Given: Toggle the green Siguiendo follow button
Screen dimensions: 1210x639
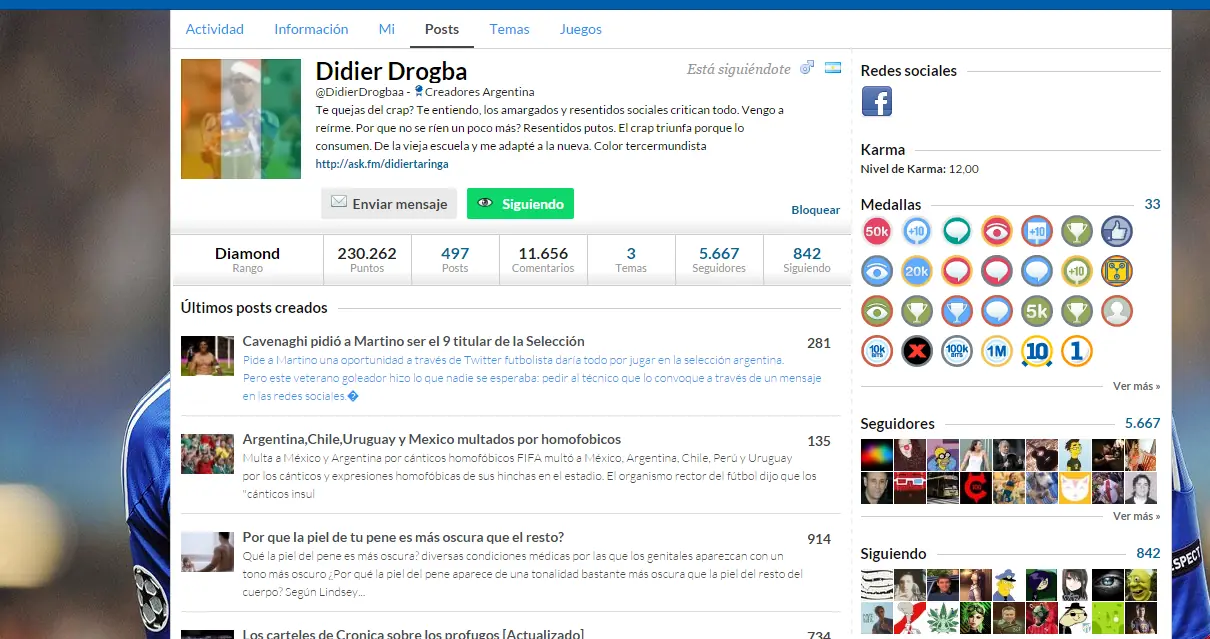Looking at the screenshot, I should [520, 203].
